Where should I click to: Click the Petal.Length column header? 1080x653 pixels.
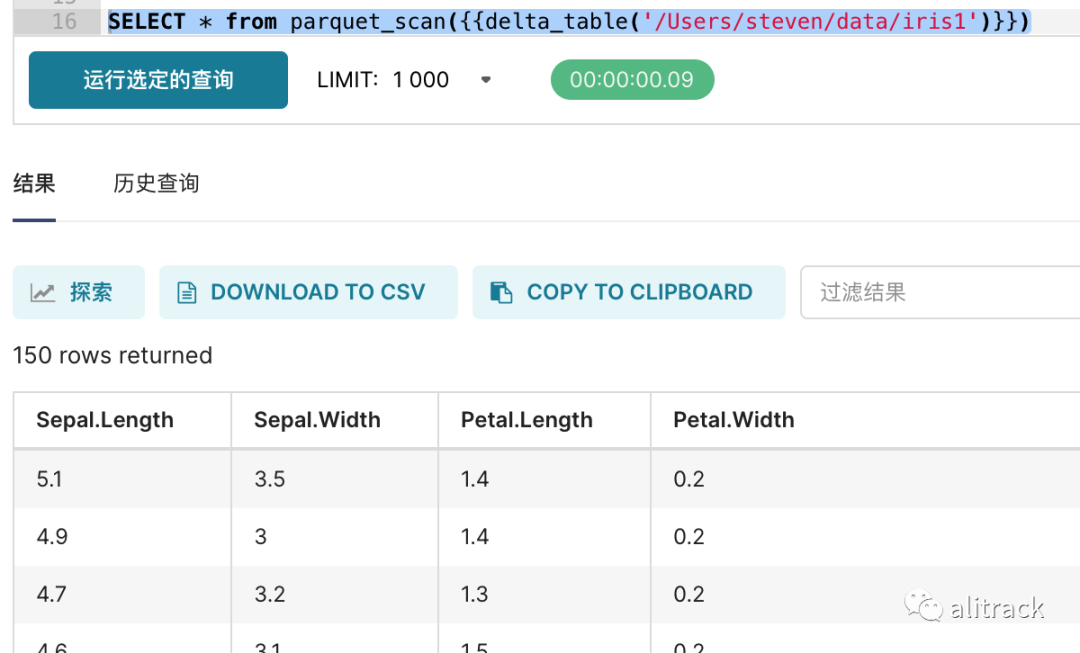coord(527,420)
